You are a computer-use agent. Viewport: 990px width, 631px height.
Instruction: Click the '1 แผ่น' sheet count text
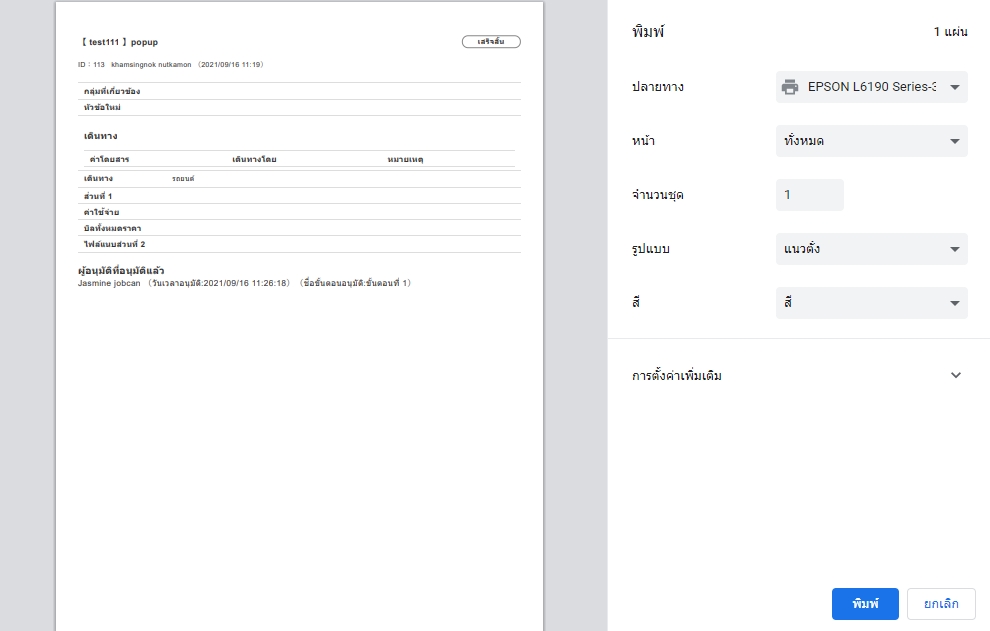[x=950, y=32]
